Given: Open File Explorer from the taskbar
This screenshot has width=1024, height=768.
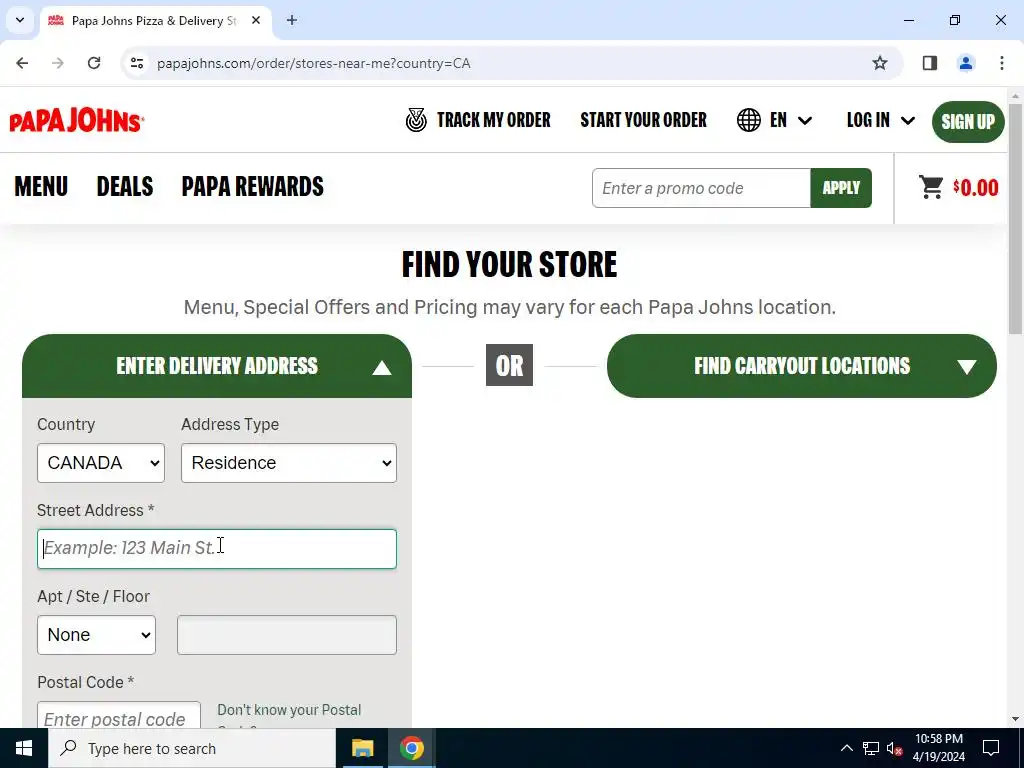Looking at the screenshot, I should [x=362, y=748].
